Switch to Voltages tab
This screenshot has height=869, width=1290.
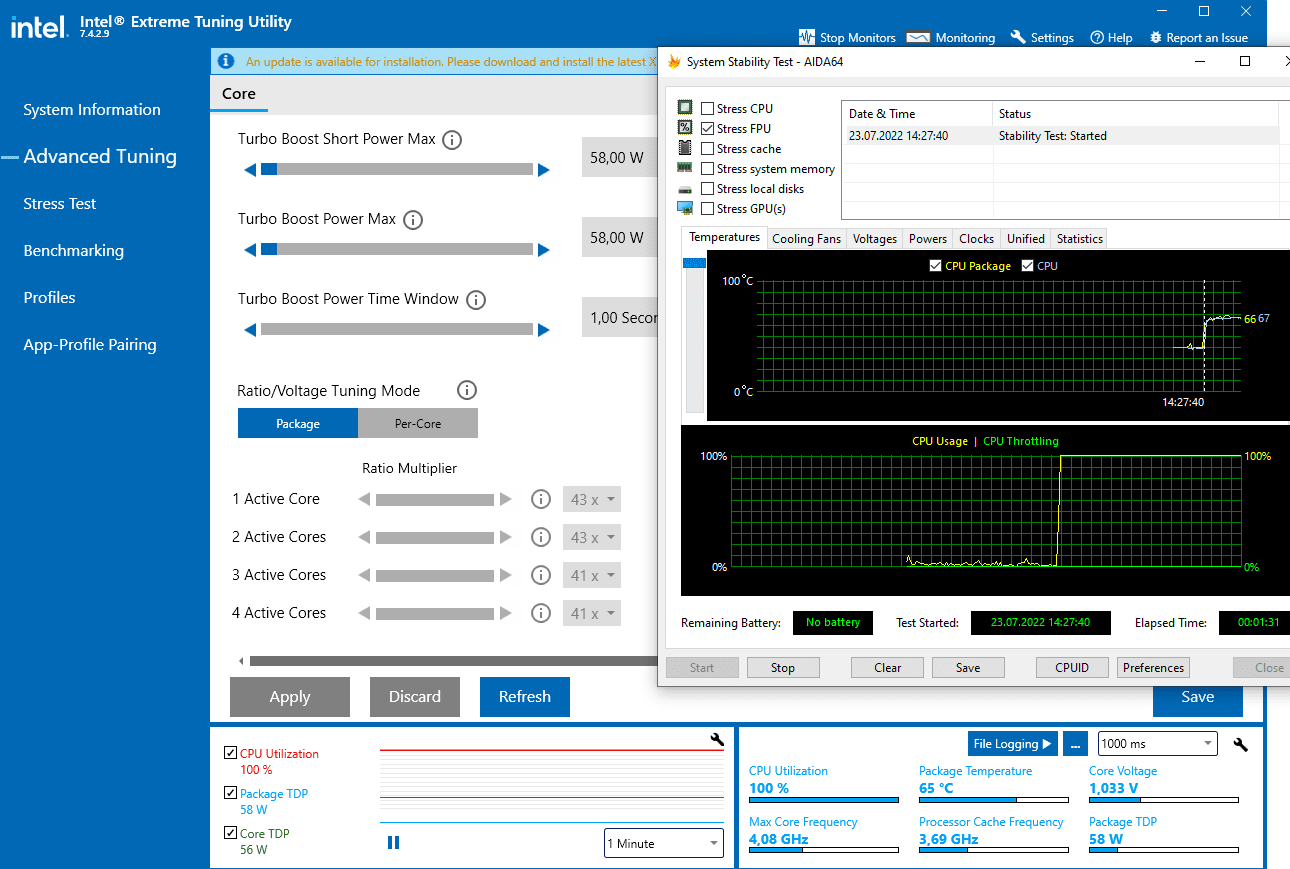[875, 239]
